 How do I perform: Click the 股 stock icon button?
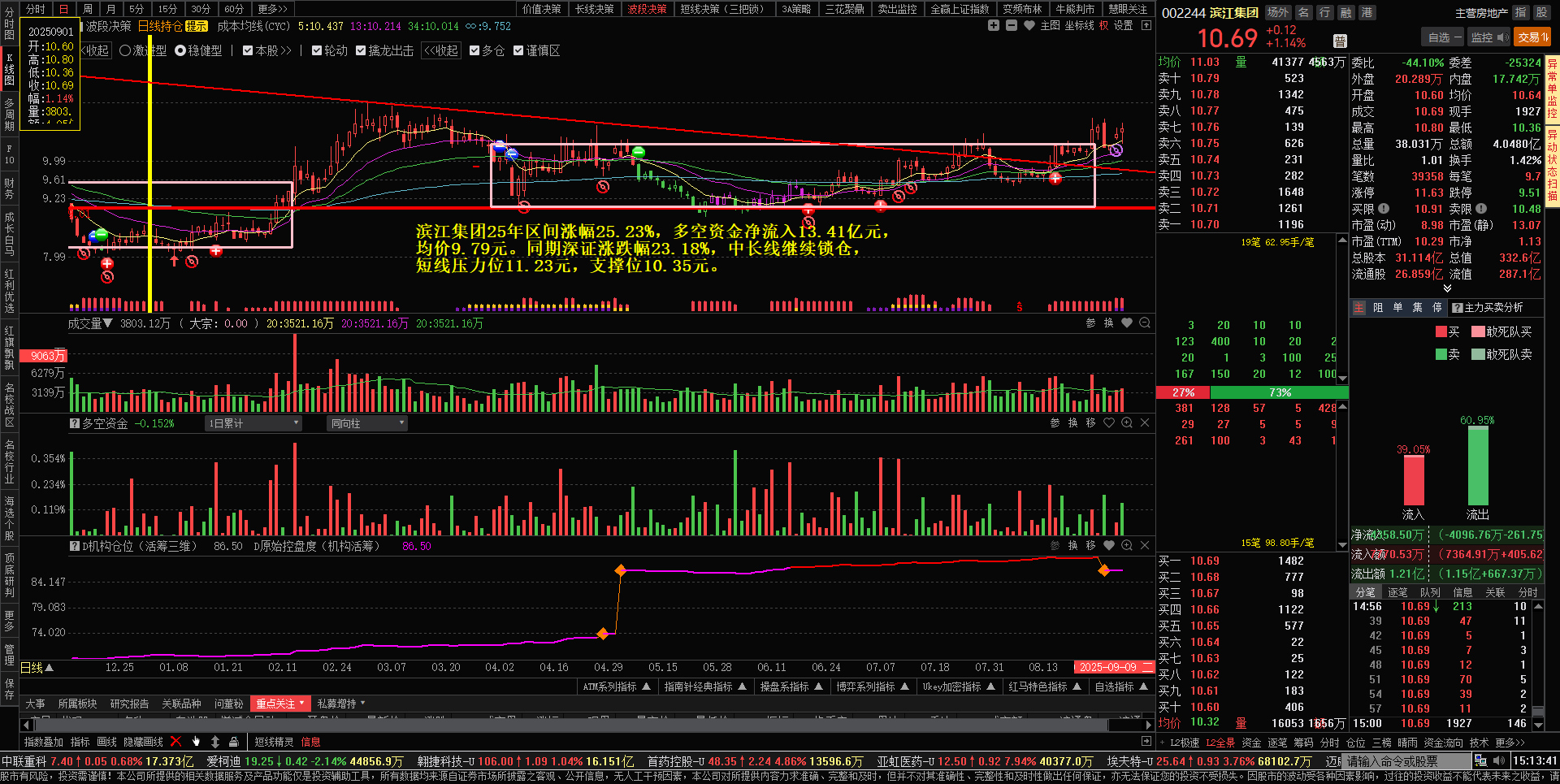point(1541,12)
